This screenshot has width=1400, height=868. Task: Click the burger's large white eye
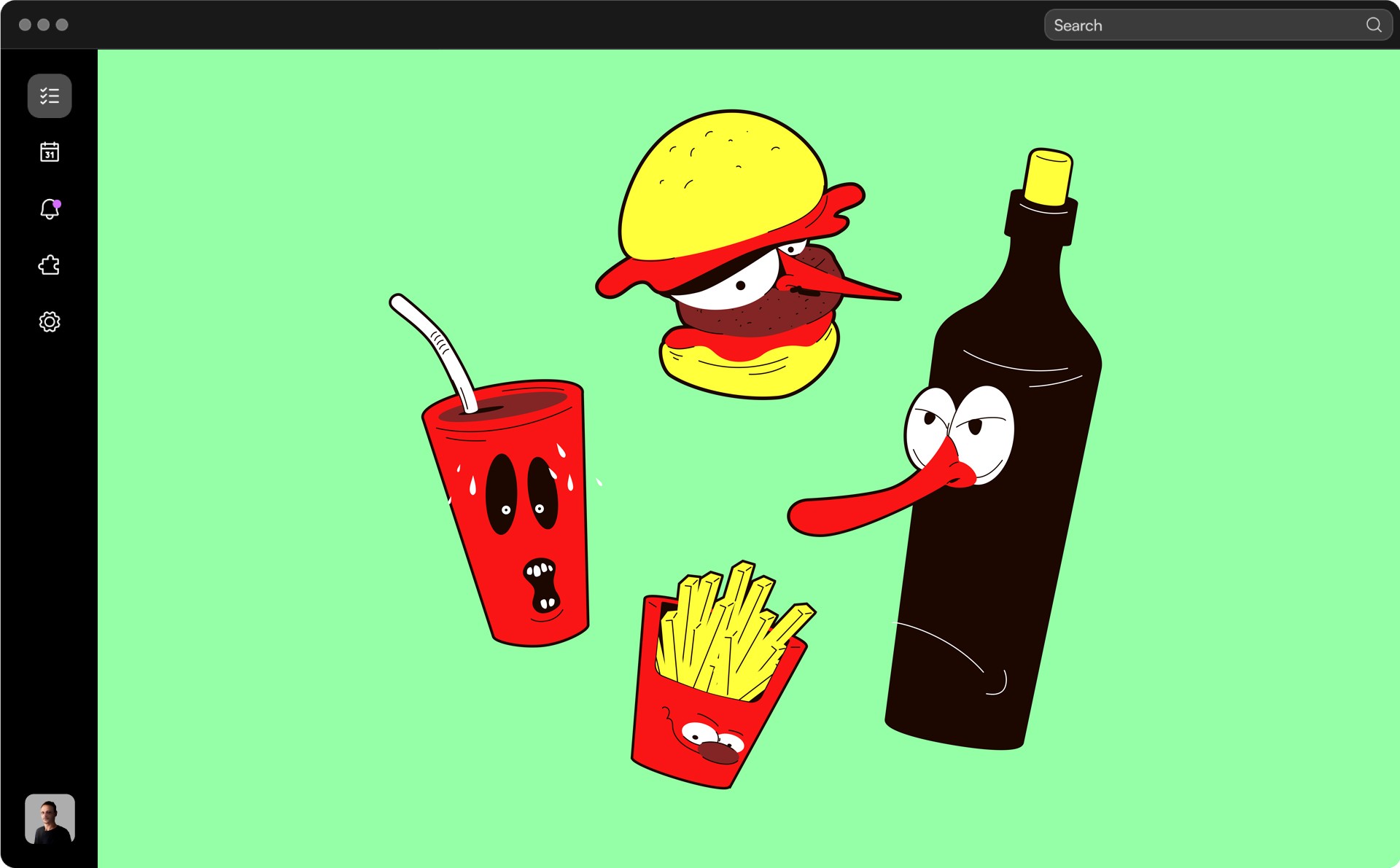[x=733, y=284]
